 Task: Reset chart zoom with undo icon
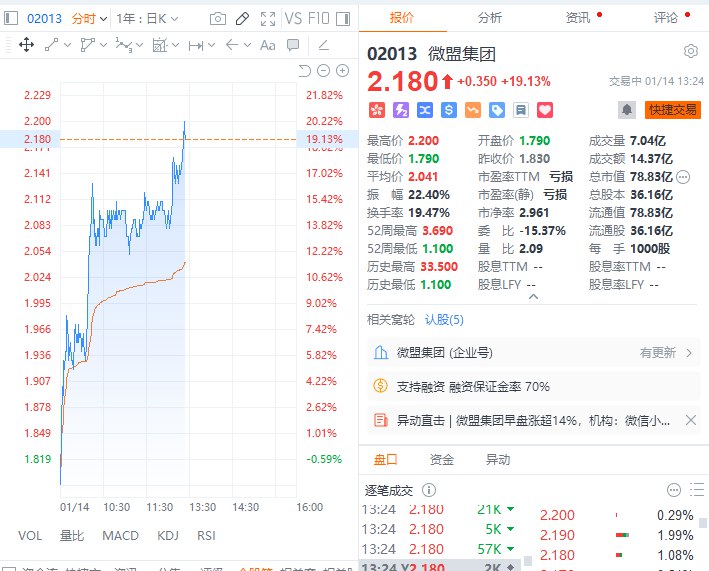point(305,71)
